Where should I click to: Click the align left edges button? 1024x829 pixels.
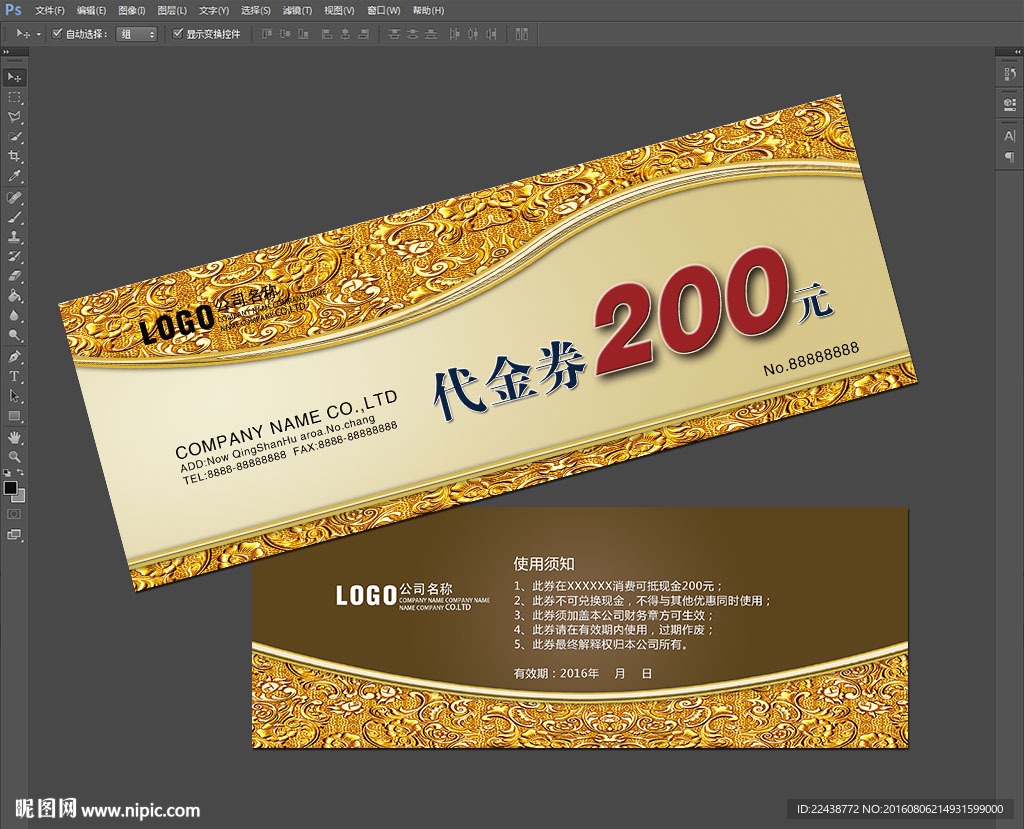click(x=327, y=34)
